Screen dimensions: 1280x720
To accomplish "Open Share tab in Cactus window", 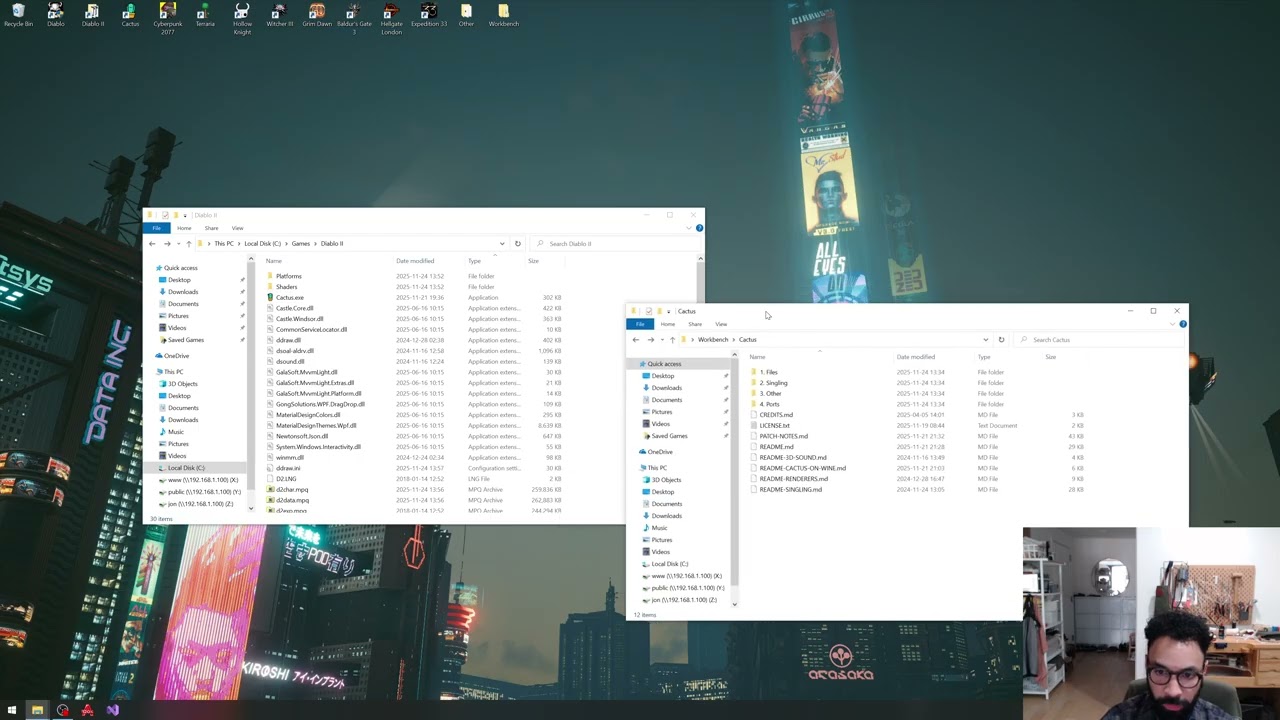I will coord(695,324).
